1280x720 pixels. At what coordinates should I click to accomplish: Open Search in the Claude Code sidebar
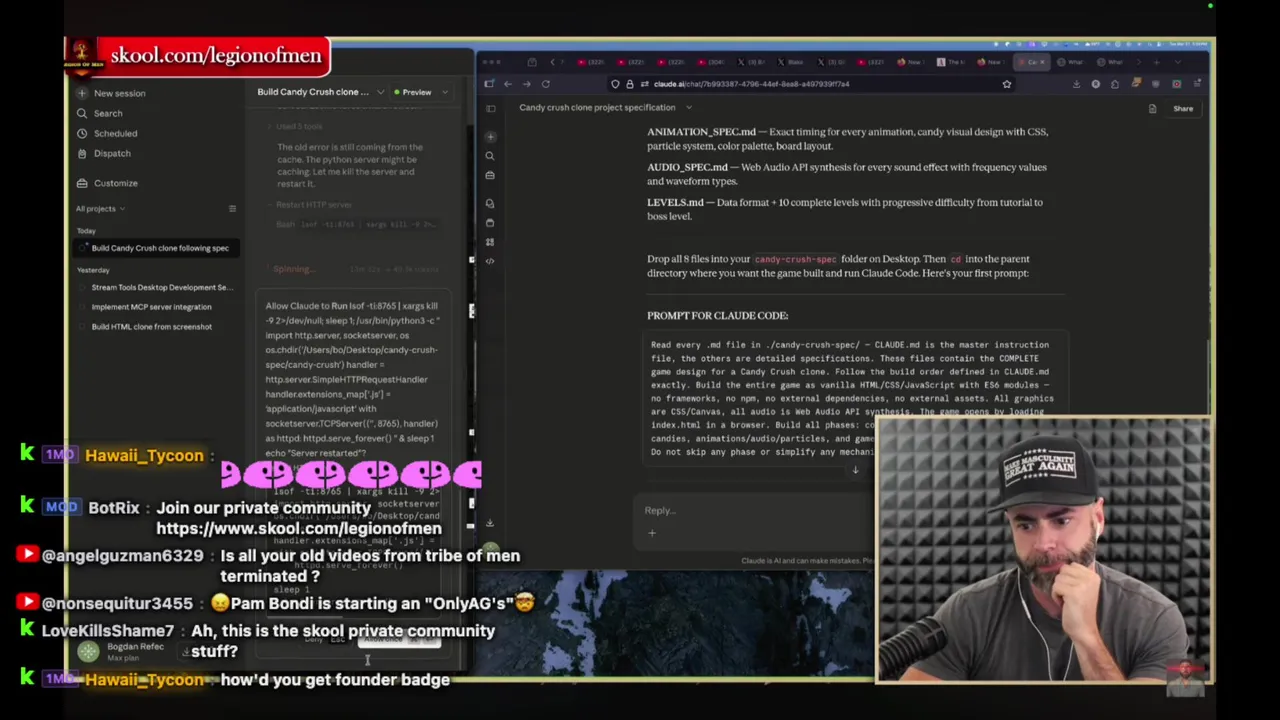[x=99, y=113]
